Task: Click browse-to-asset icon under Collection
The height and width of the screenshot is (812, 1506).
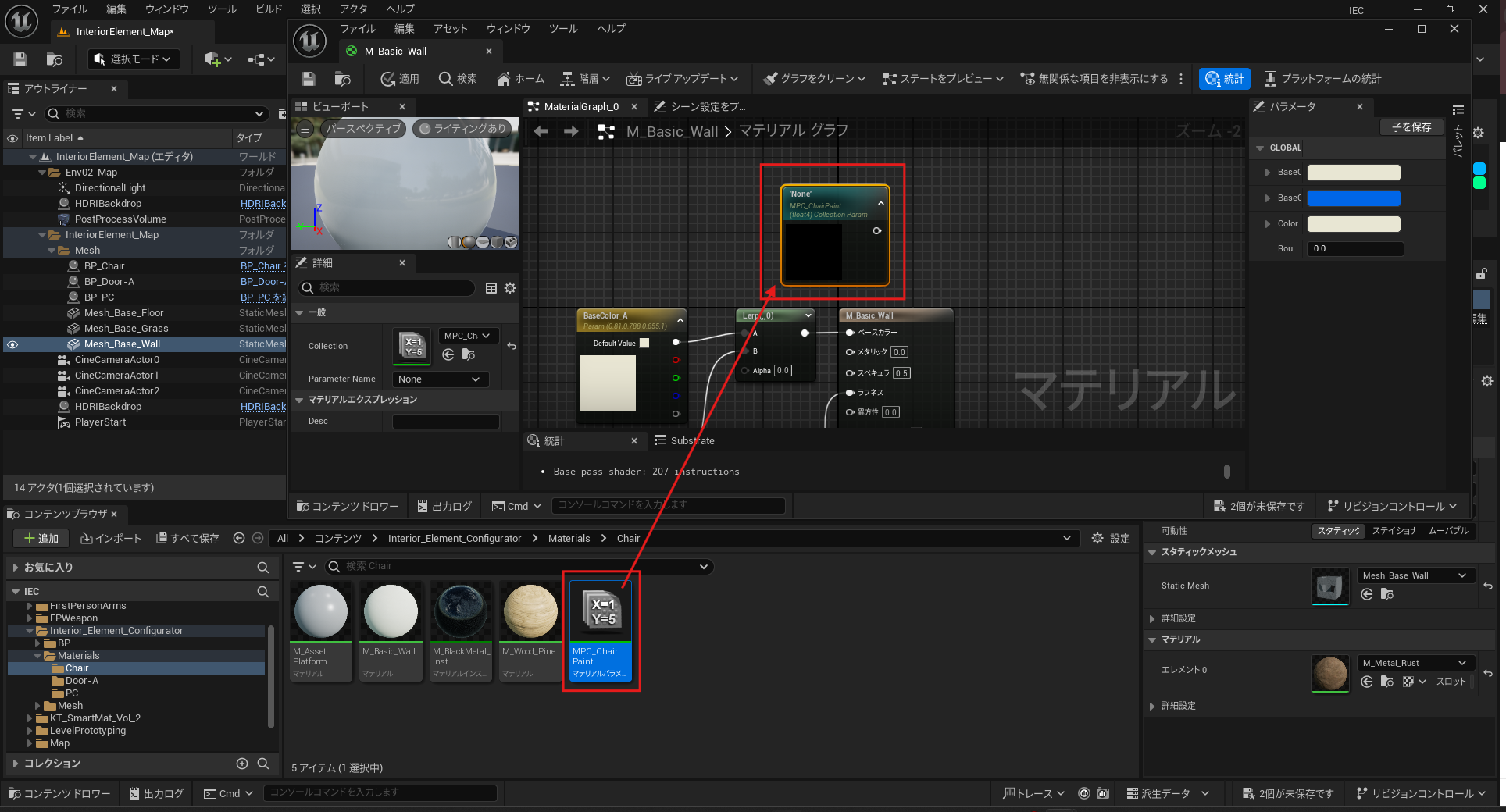Action: click(469, 354)
